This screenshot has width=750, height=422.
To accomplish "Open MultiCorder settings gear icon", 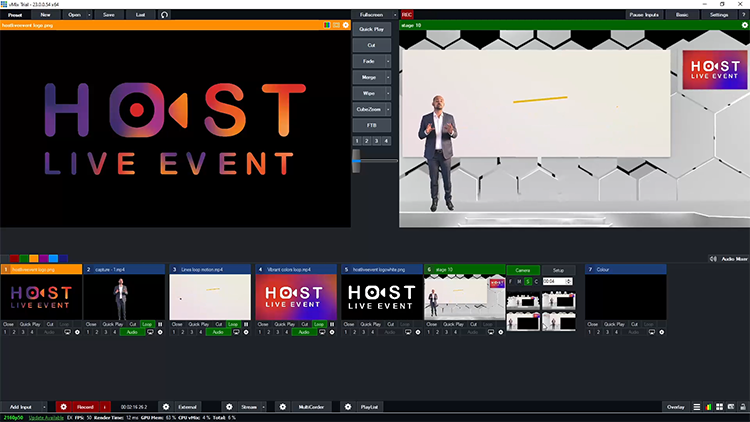I will pos(282,407).
